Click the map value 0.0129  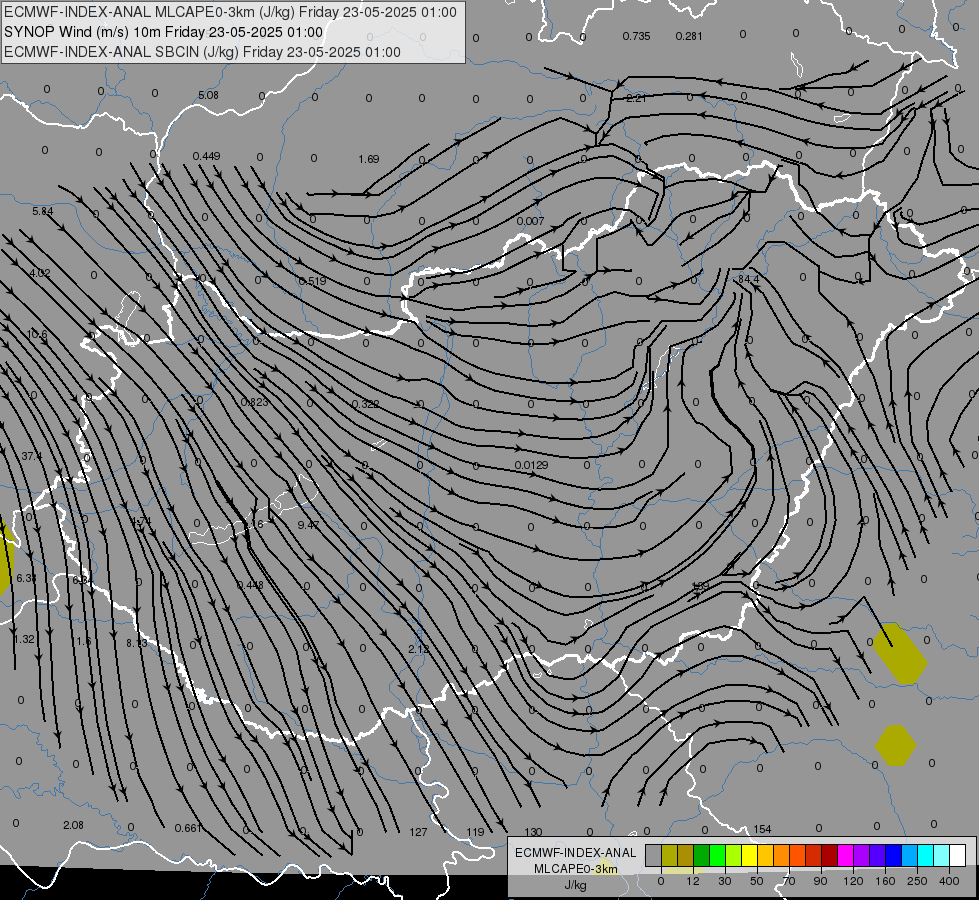click(531, 465)
